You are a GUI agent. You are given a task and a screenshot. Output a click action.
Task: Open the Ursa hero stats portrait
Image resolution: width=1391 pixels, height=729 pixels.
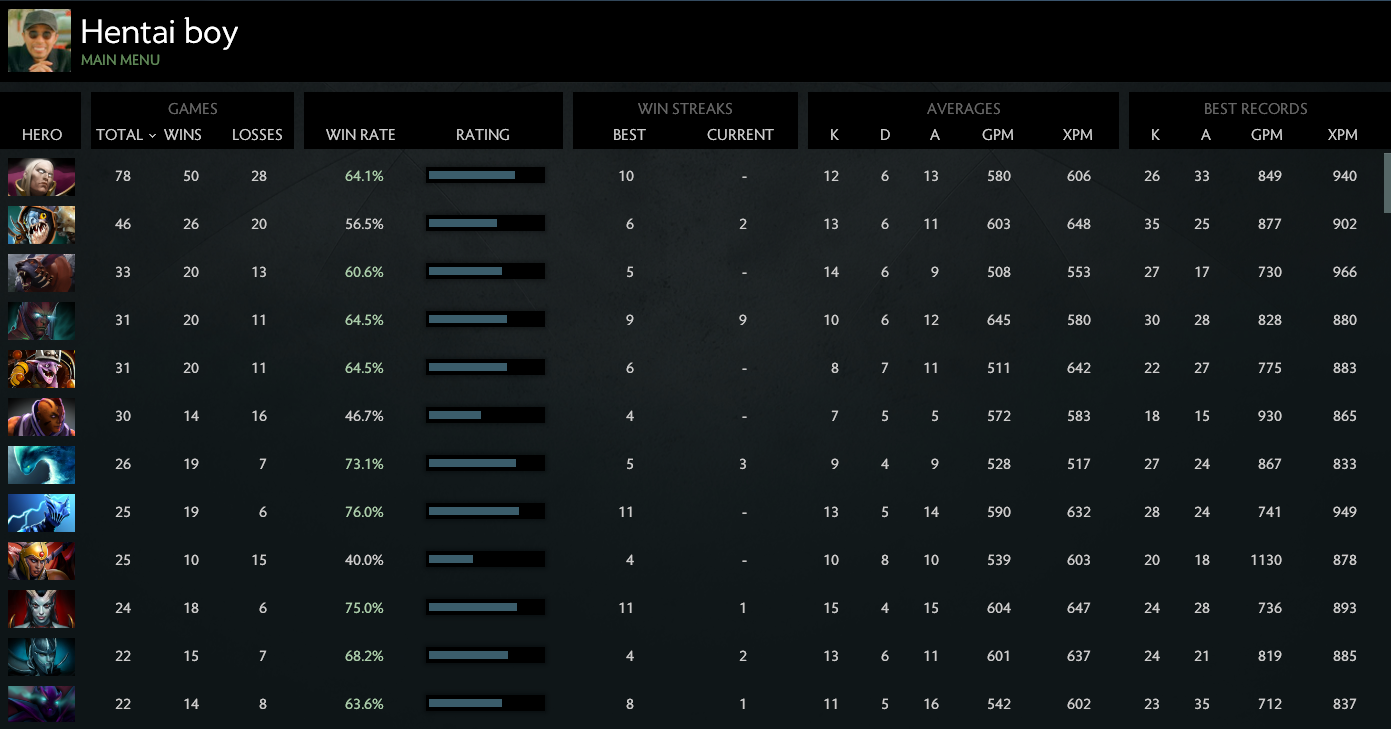tap(40, 272)
